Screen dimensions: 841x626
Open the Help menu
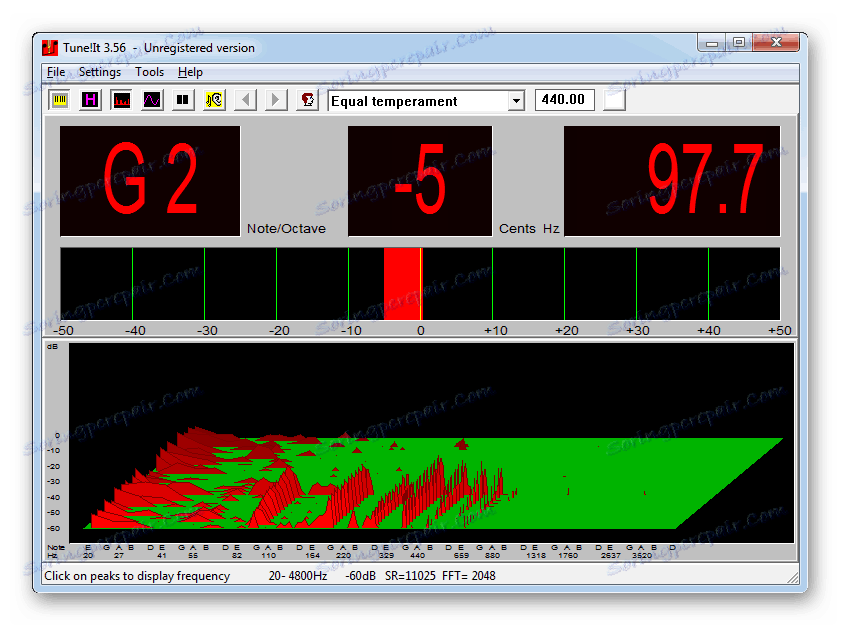[x=190, y=72]
